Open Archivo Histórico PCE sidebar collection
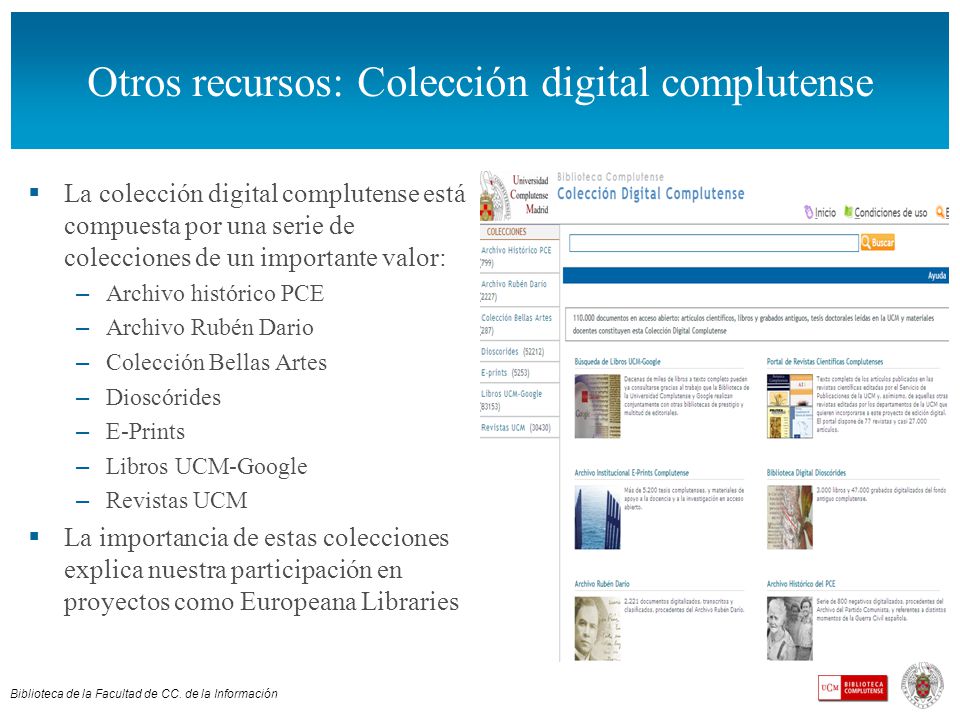The height and width of the screenshot is (720, 960). click(x=516, y=257)
